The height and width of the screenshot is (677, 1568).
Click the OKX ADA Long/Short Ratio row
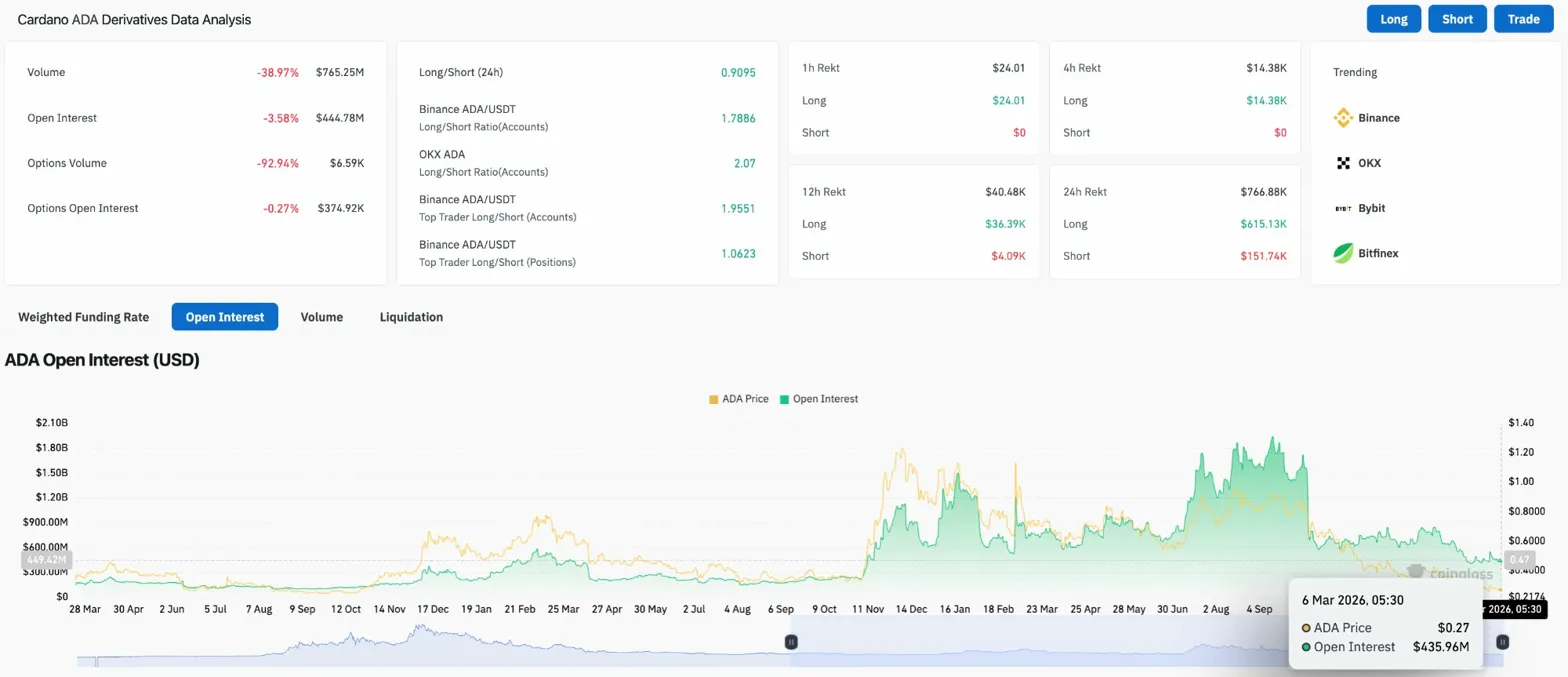click(x=587, y=163)
